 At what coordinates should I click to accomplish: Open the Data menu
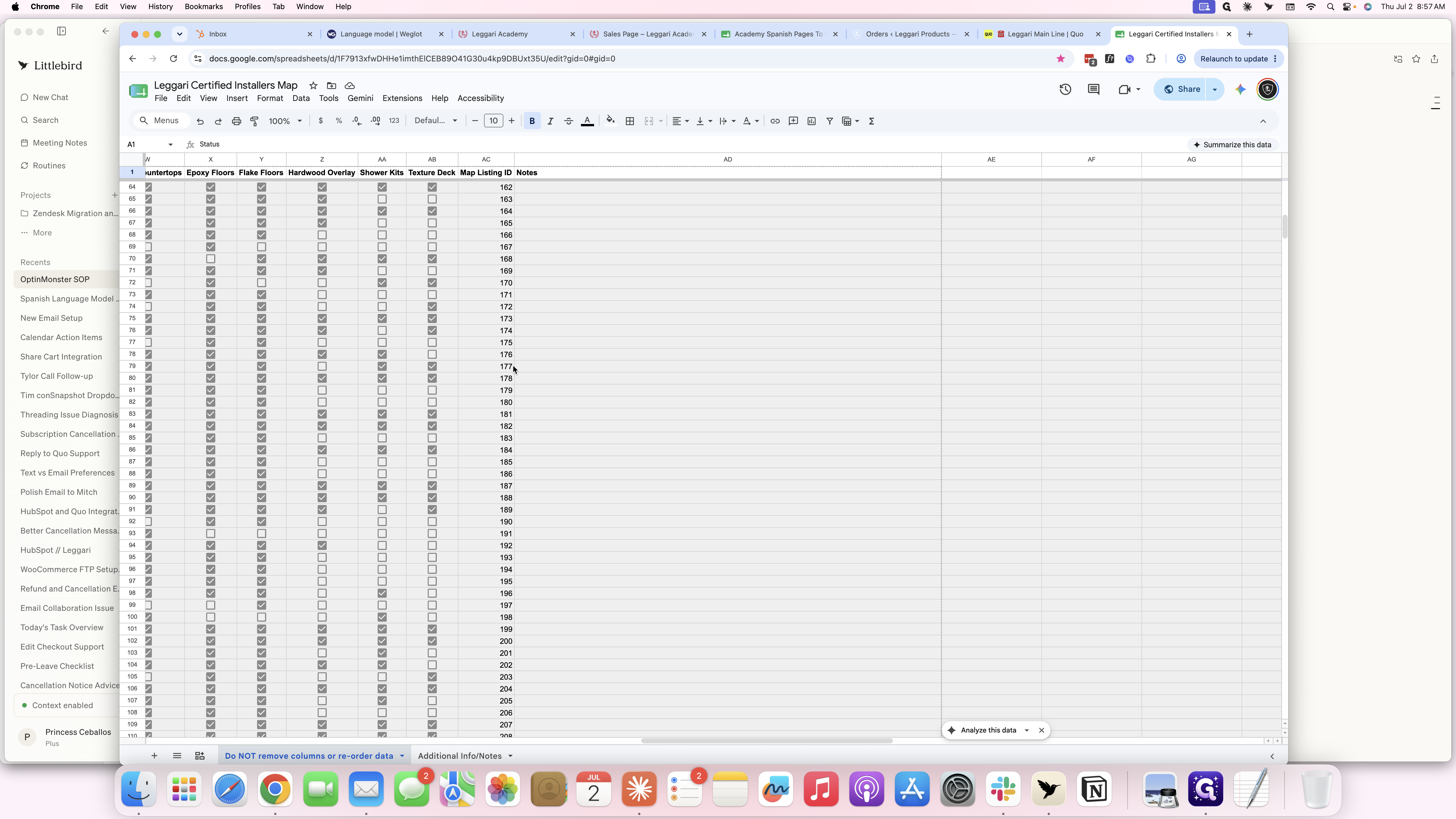tap(301, 98)
